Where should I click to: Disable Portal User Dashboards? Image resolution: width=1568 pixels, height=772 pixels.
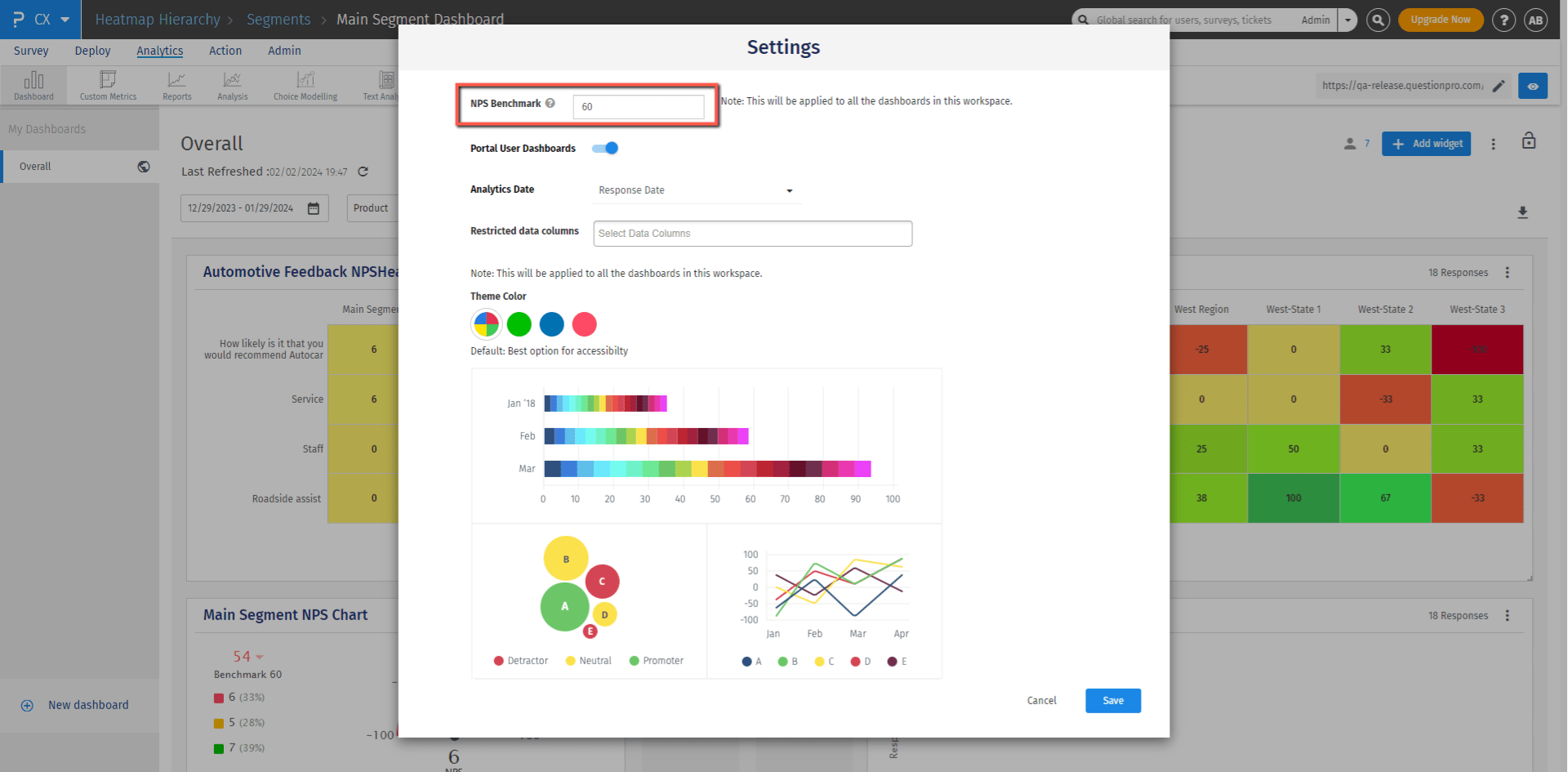(604, 148)
